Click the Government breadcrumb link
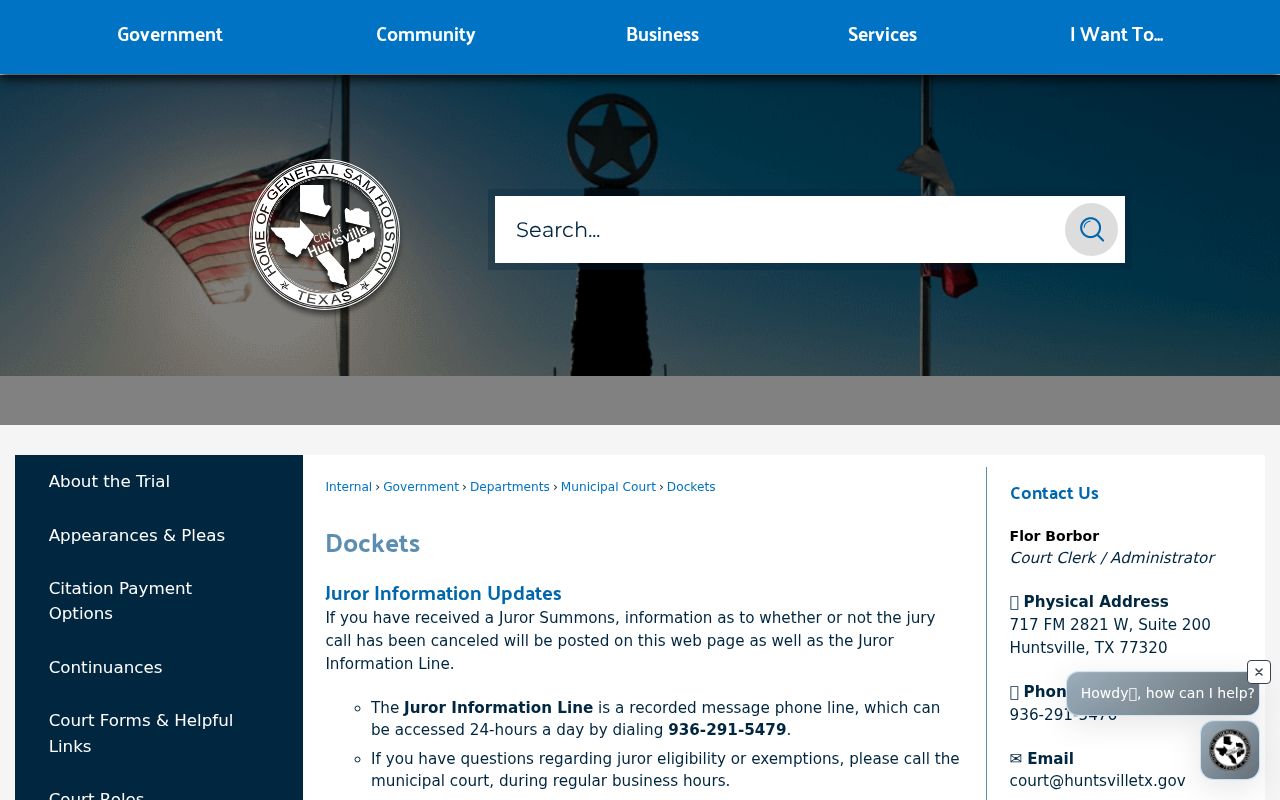 click(421, 487)
